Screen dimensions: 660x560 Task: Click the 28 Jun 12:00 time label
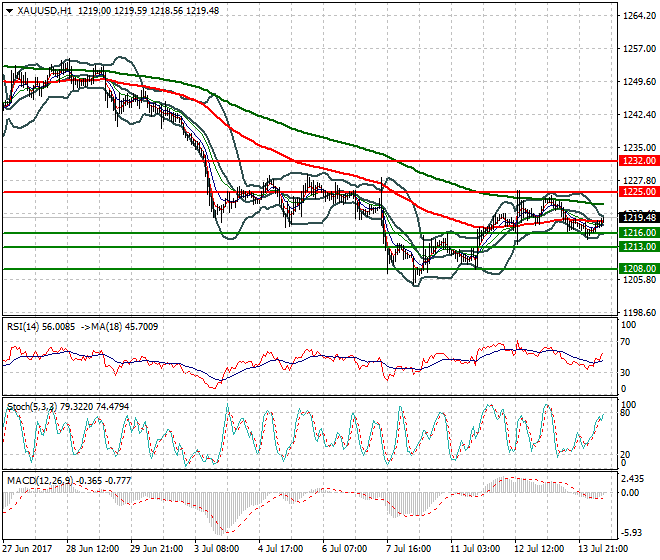[x=93, y=549]
